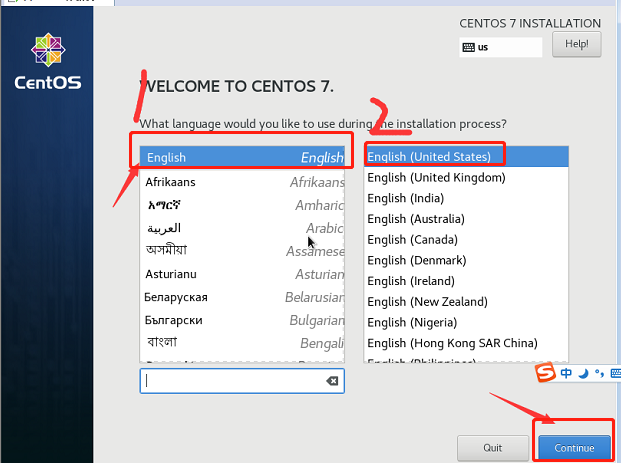Select Afrikaans in the language list
Screen dimensions: 621x463
(x=242, y=182)
